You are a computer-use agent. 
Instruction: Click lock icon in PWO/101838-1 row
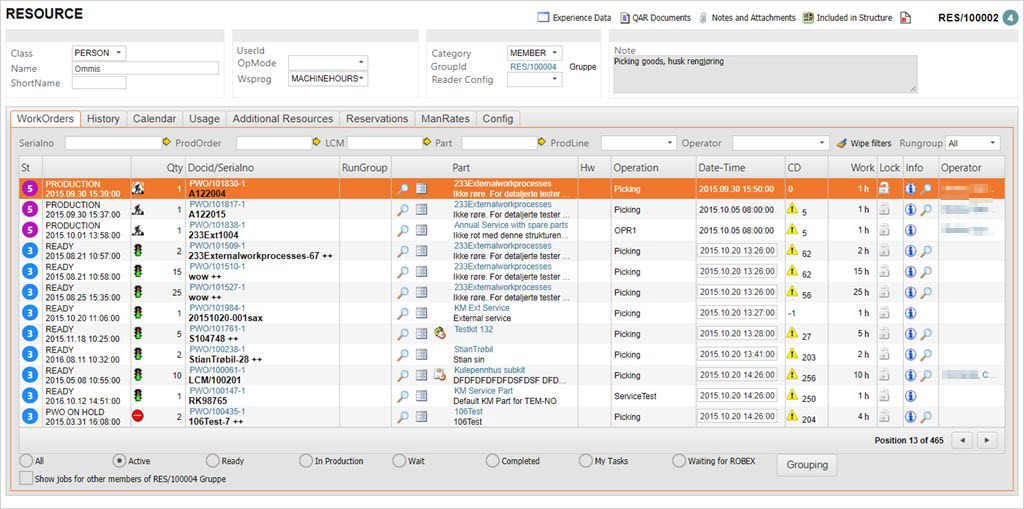[x=883, y=230]
